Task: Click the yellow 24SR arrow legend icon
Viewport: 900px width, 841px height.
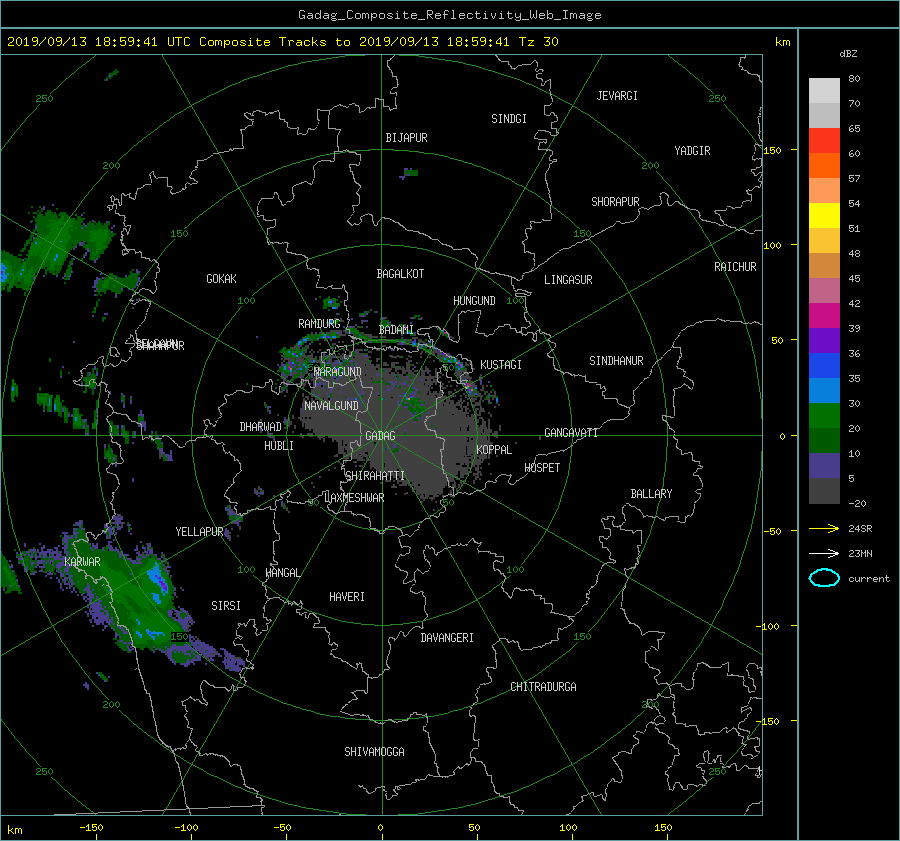Action: click(824, 529)
